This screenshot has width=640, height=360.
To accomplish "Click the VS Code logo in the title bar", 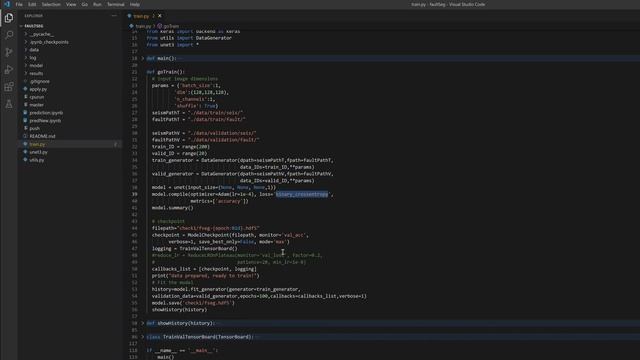I will [x=7, y=4].
